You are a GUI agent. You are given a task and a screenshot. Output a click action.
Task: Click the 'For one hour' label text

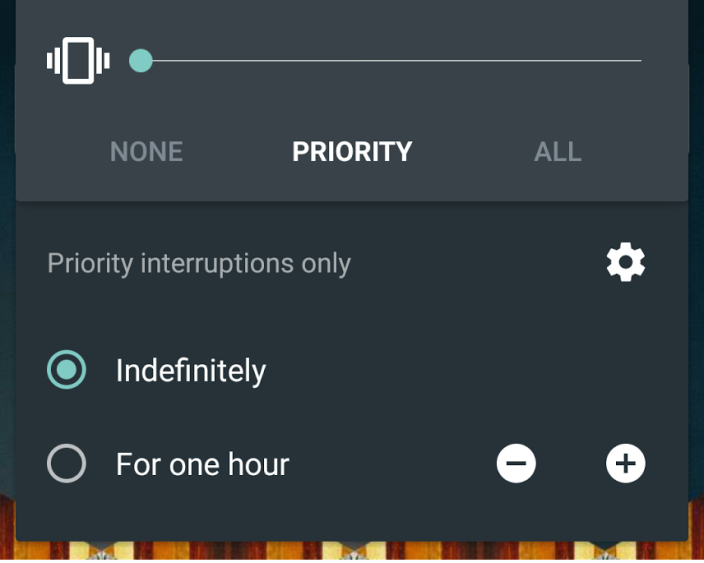pyautogui.click(x=202, y=464)
